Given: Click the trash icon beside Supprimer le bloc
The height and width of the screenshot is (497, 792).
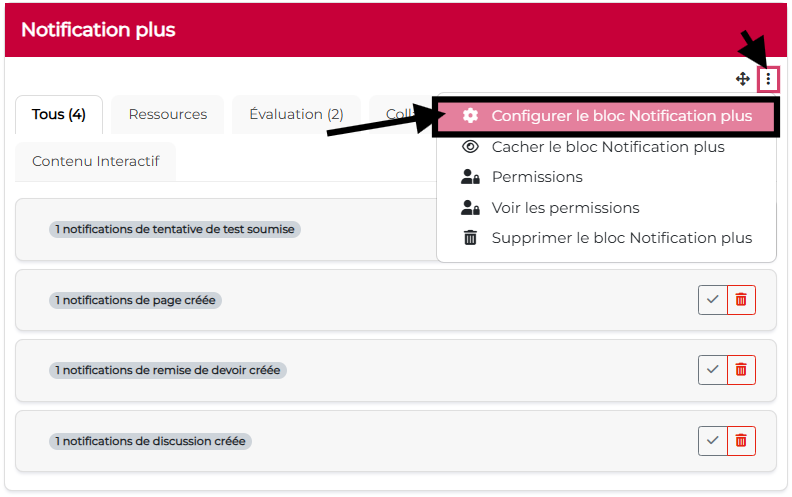Looking at the screenshot, I should 470,238.
